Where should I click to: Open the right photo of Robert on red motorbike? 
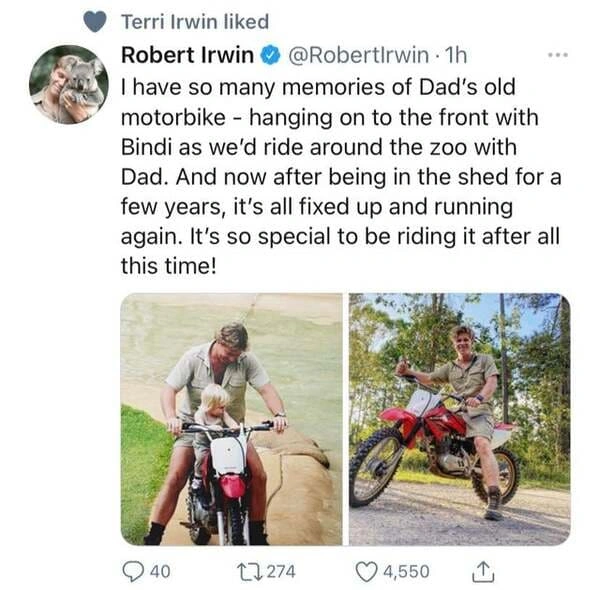click(459, 419)
